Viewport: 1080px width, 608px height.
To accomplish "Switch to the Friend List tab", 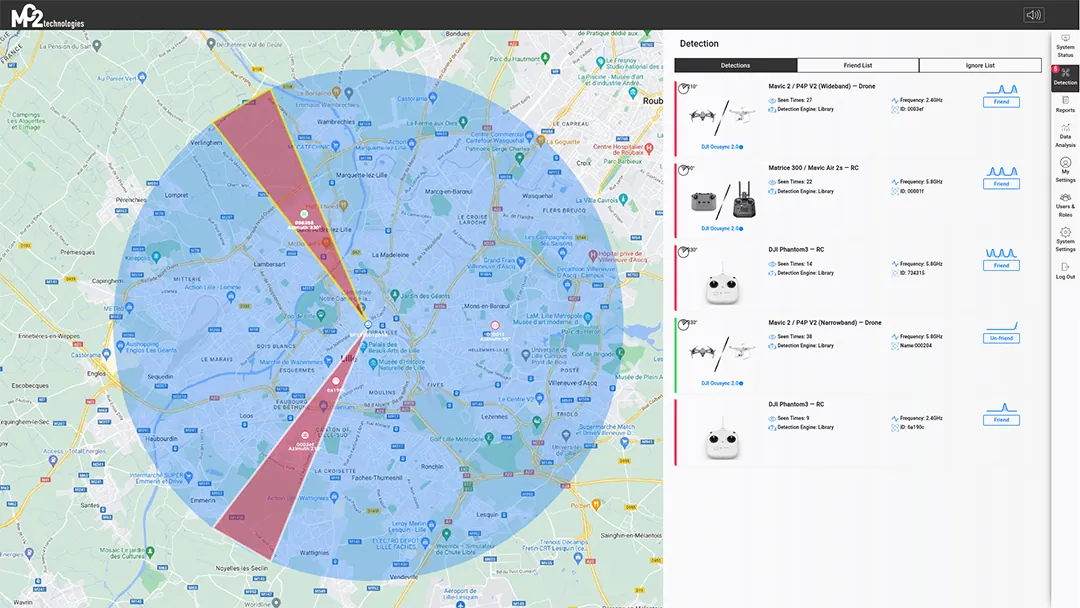I will [858, 65].
